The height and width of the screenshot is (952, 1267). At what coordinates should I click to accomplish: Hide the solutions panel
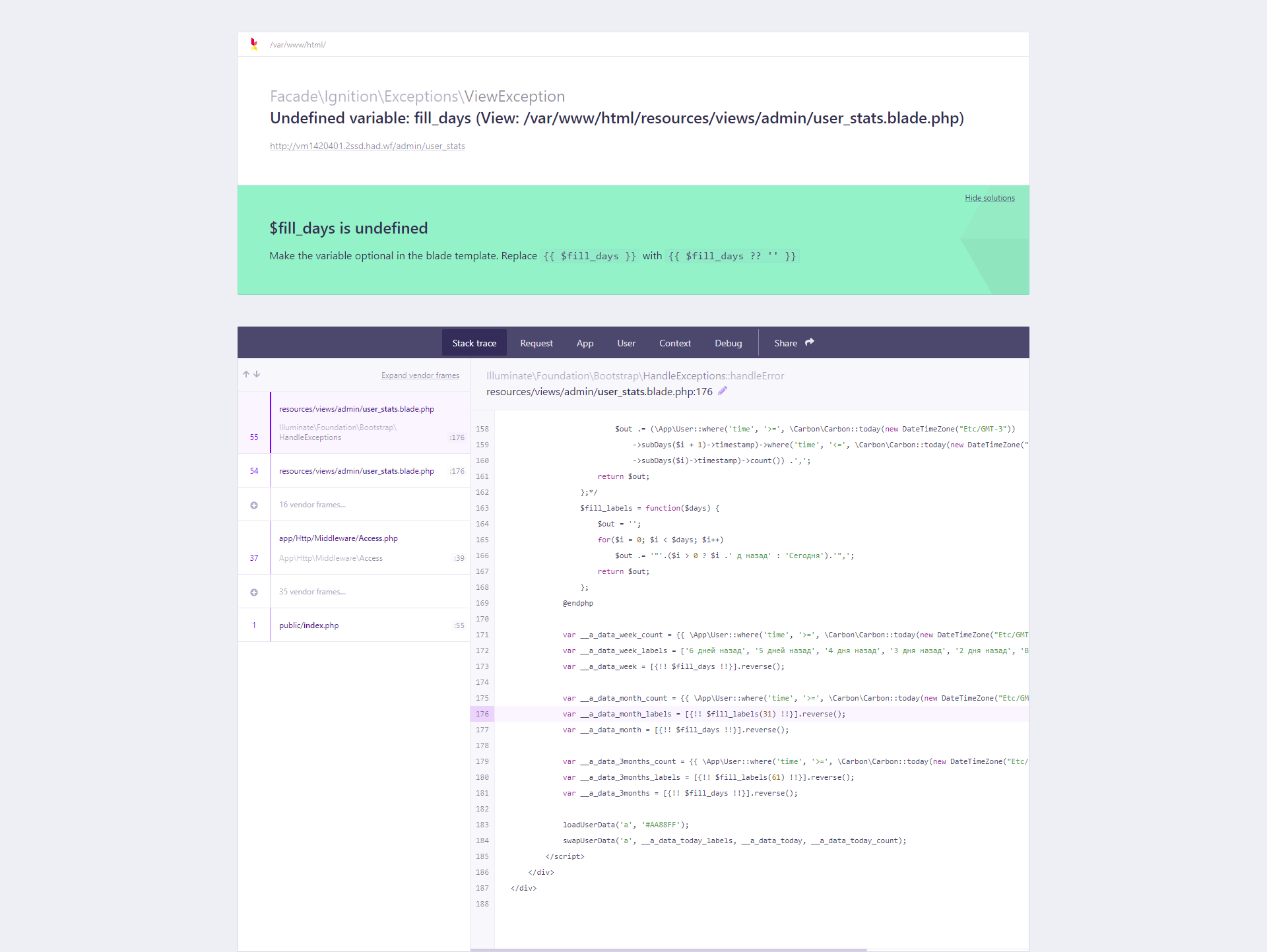(x=989, y=198)
